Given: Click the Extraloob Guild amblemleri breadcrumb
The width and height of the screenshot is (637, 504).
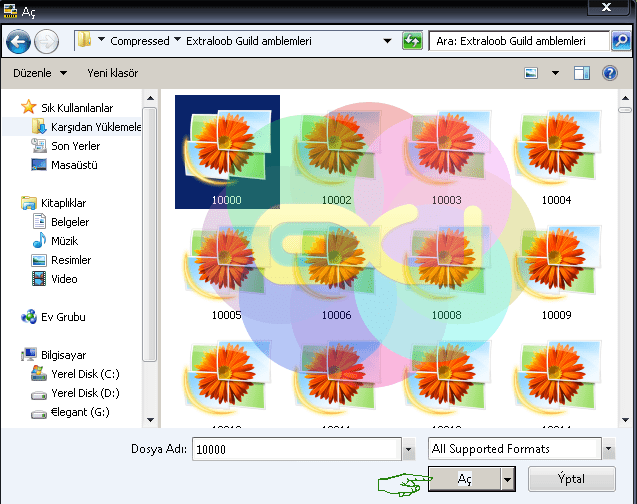Looking at the screenshot, I should click(249, 41).
